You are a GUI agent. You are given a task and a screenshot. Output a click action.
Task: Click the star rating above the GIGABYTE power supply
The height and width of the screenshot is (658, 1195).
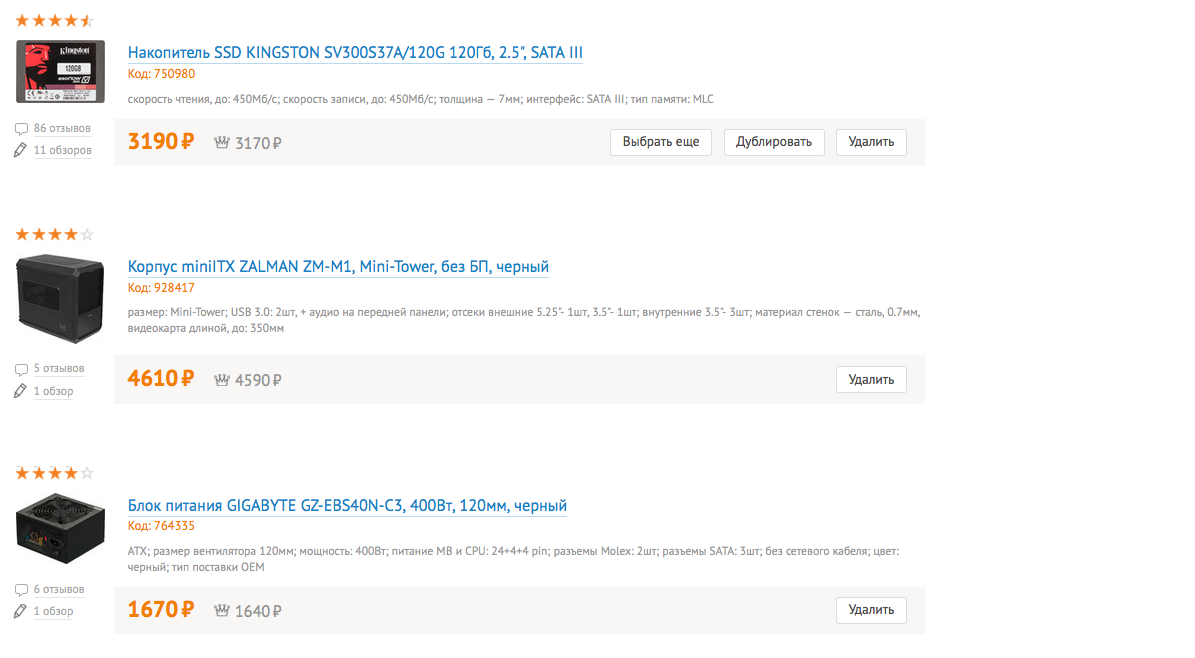(54, 473)
